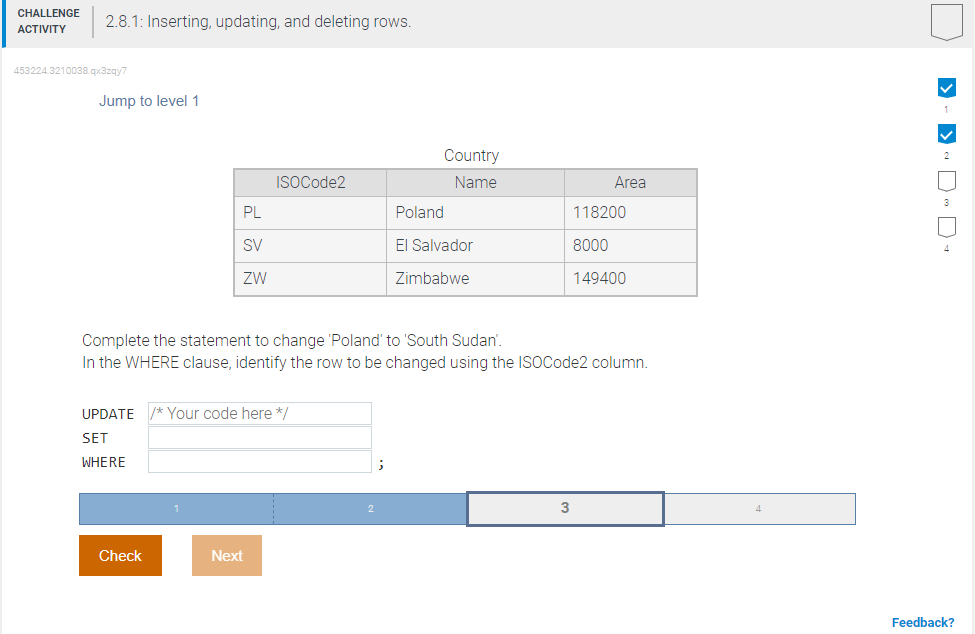Select completed level 1 checkmark badge
975x634 pixels.
(946, 88)
